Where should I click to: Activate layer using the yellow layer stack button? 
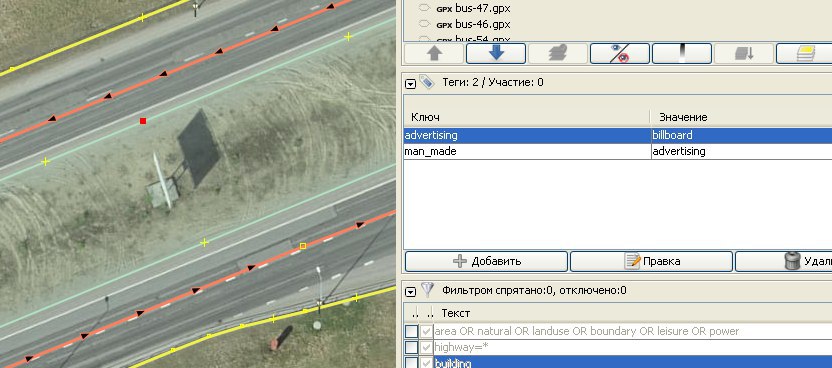804,54
